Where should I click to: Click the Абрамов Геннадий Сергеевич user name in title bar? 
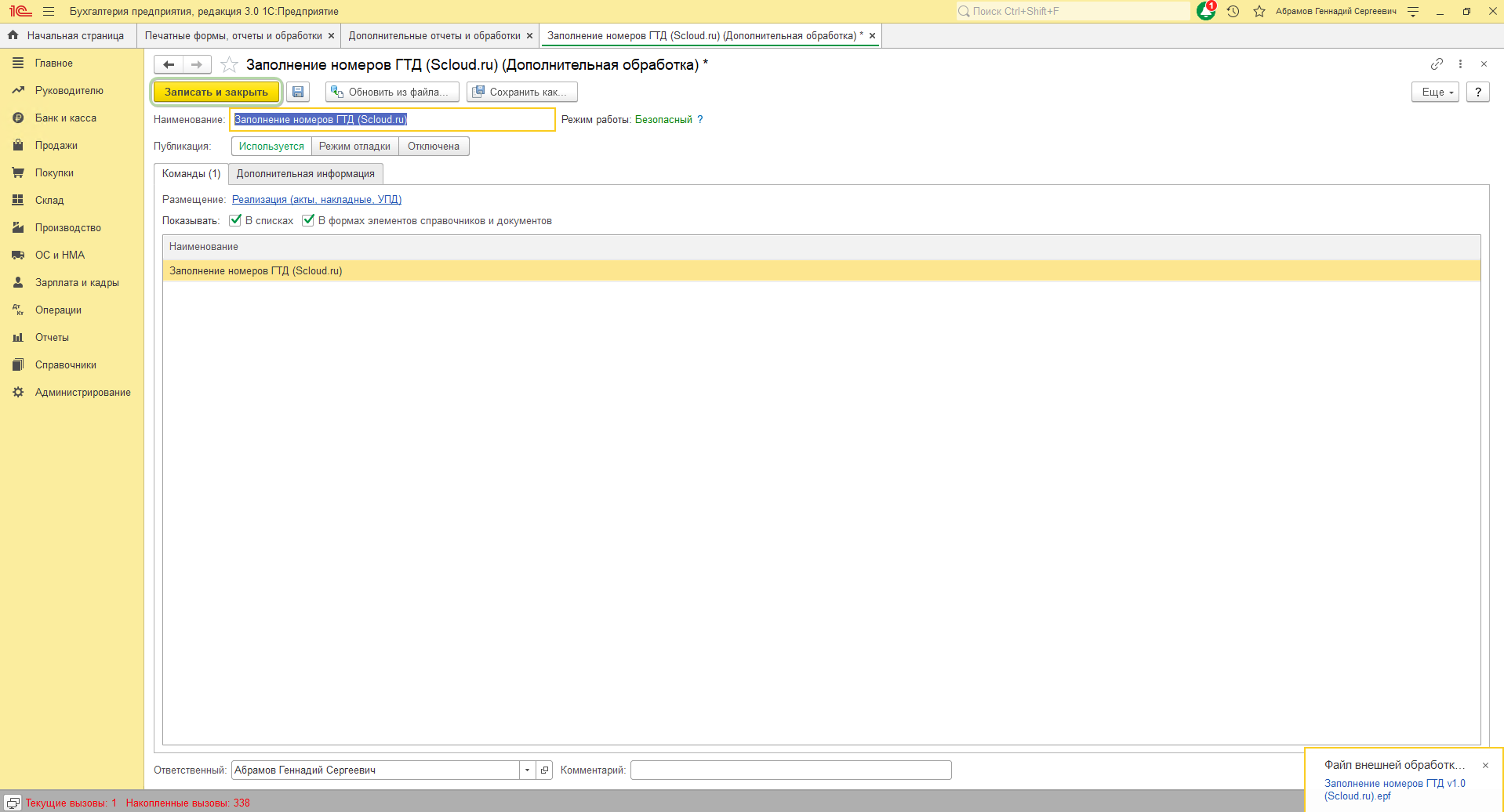tap(1336, 12)
